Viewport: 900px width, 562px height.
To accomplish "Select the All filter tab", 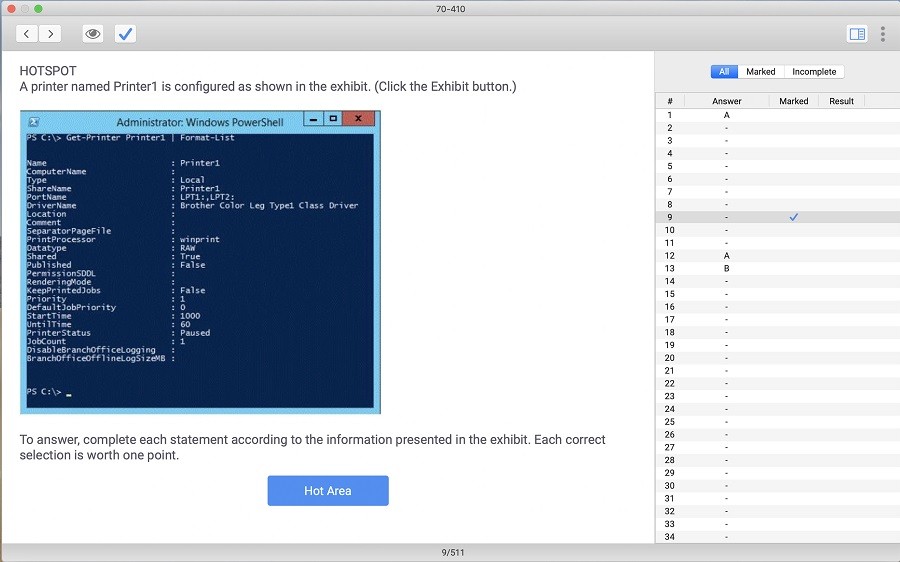I will click(724, 71).
